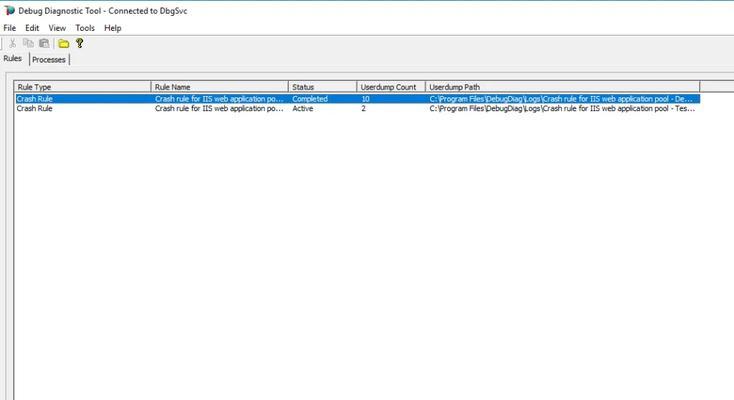Click the userdump path ending in De…
This screenshot has height=400, width=734.
(561, 99)
